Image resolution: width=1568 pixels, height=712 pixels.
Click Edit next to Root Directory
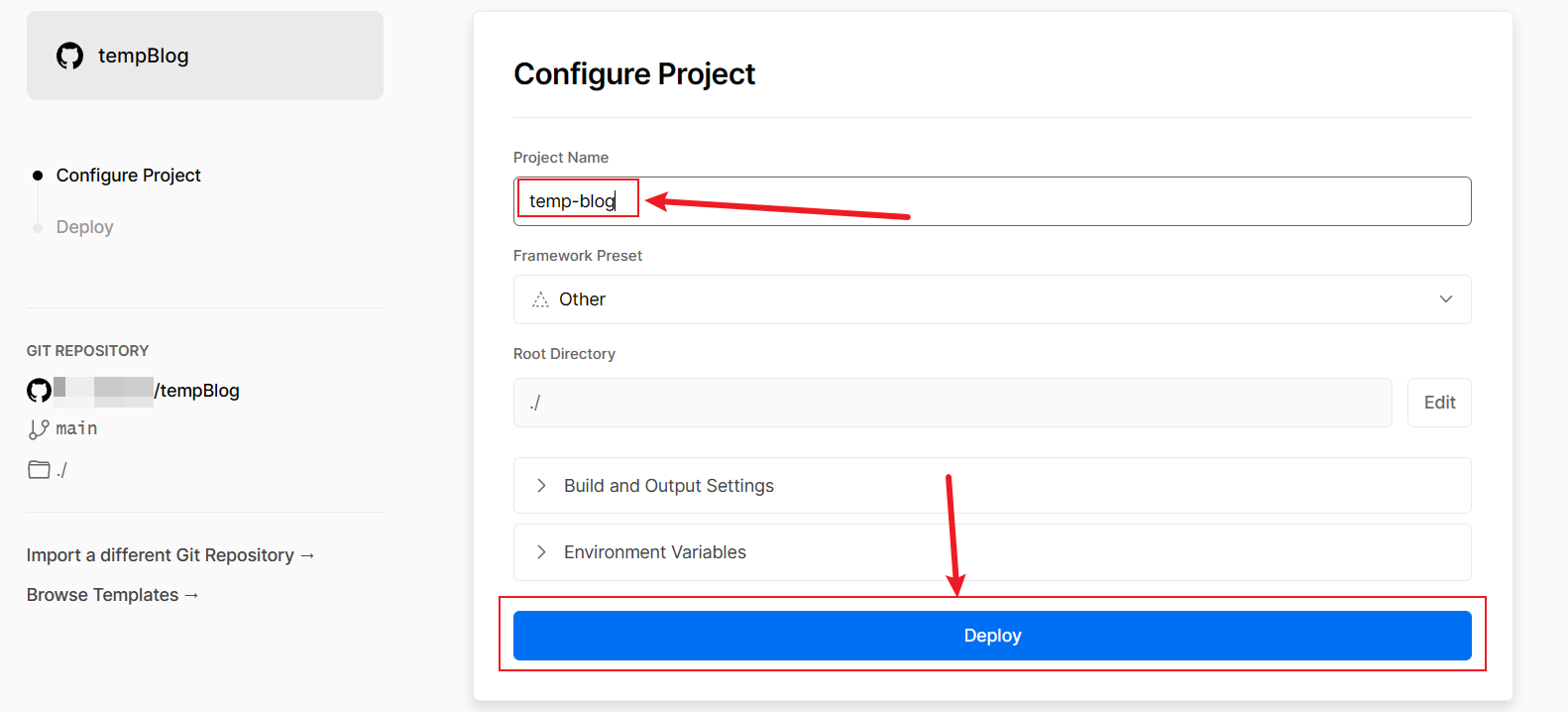[1439, 403]
